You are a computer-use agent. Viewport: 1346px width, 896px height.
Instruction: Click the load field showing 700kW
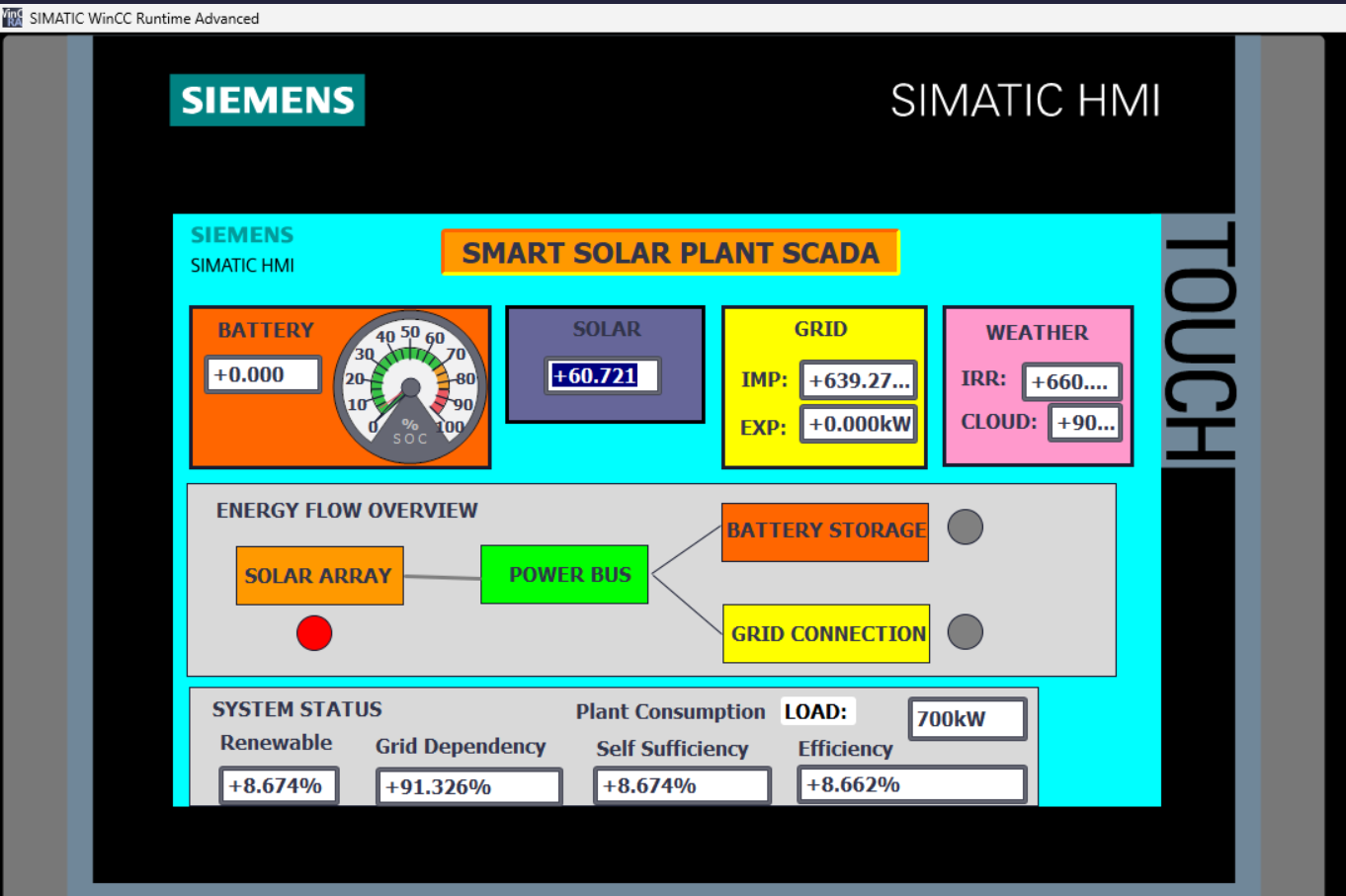point(967,718)
